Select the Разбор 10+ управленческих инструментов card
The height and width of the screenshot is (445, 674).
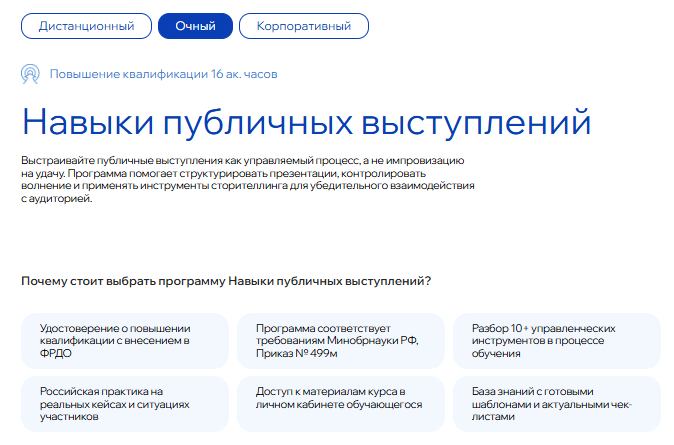[x=557, y=340]
